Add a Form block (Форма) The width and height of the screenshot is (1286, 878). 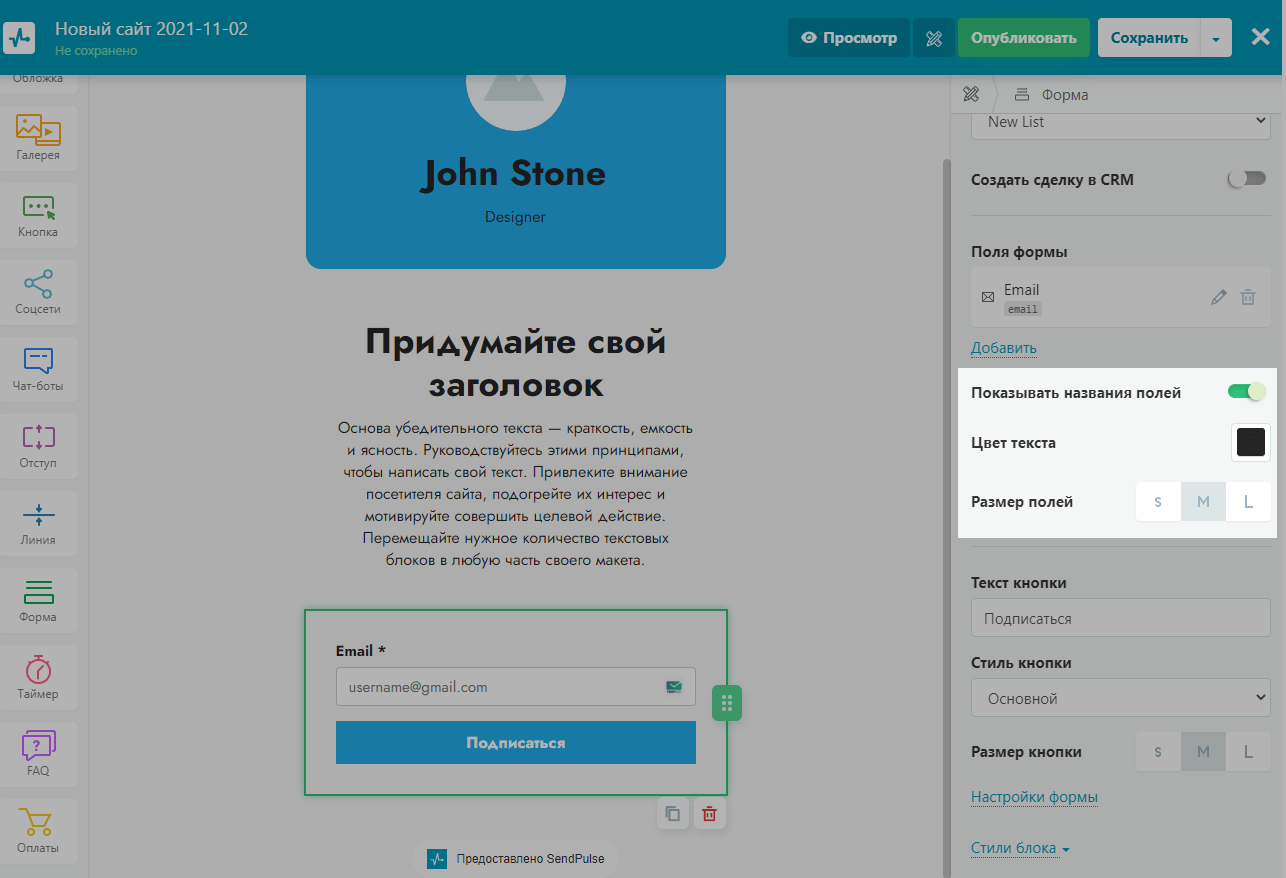tap(38, 599)
